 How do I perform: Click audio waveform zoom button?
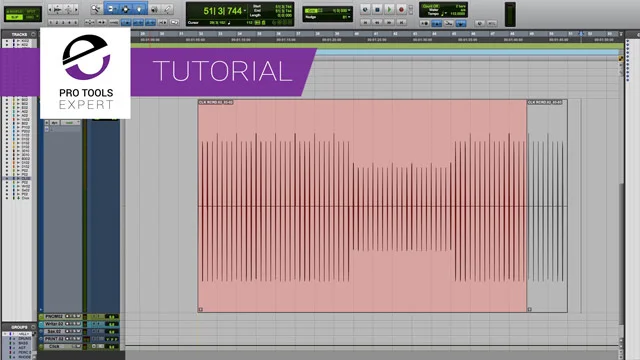(58, 9)
